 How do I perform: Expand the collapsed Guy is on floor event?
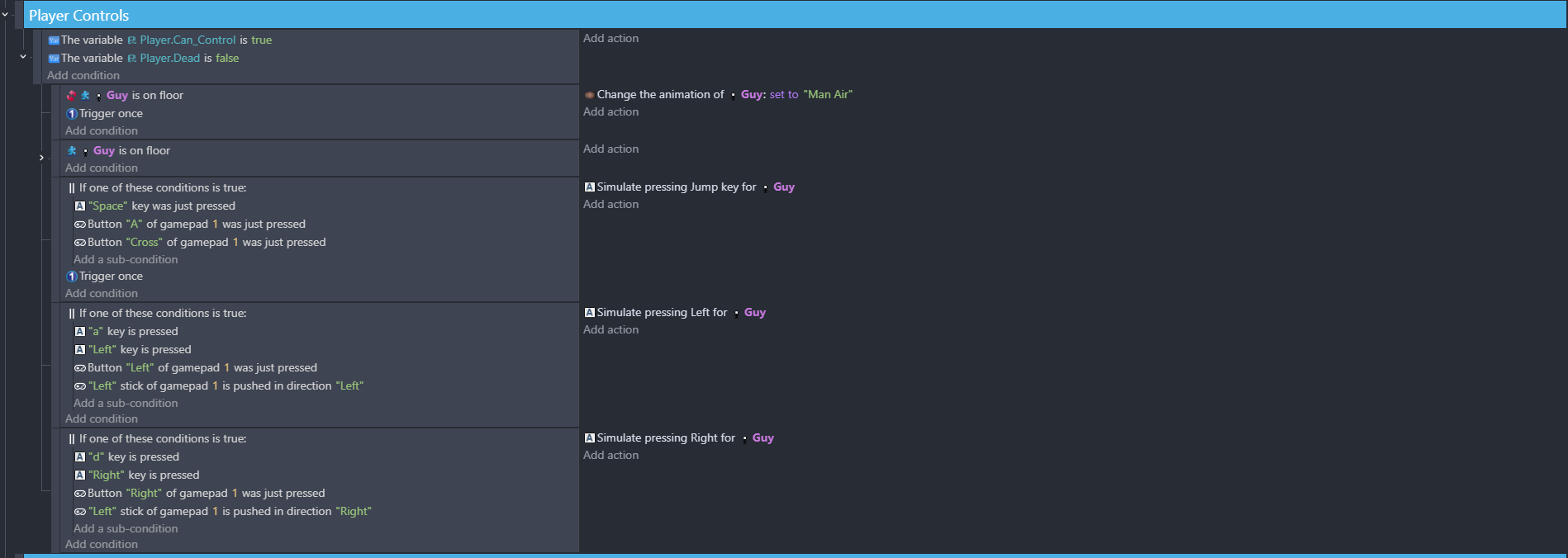click(41, 158)
